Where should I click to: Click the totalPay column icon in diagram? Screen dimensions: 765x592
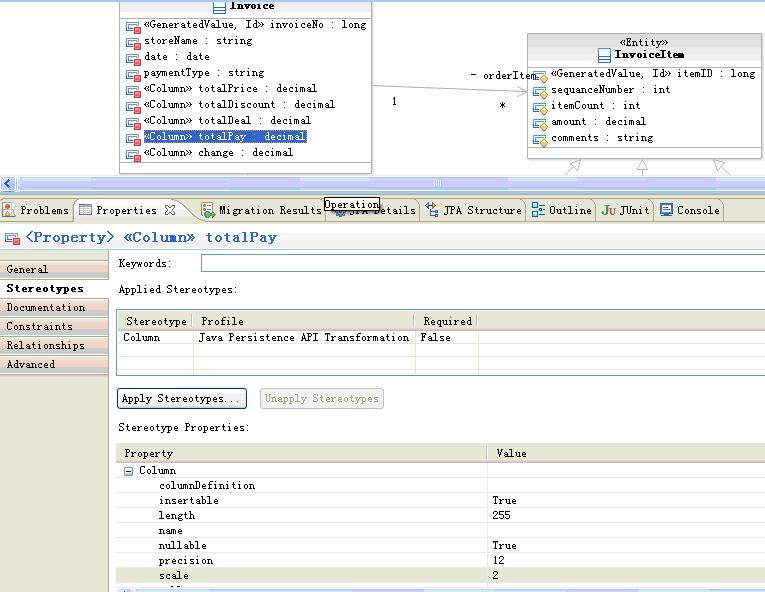click(x=133, y=139)
